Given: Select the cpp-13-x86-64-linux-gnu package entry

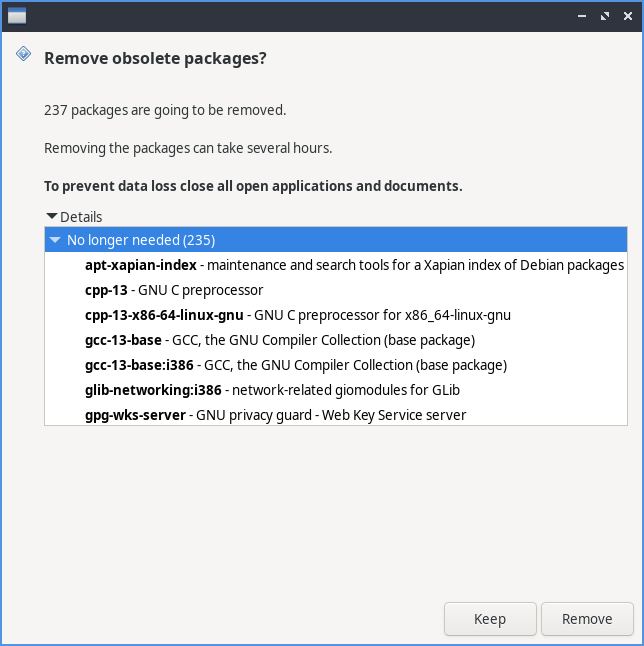Looking at the screenshot, I should 298,315.
